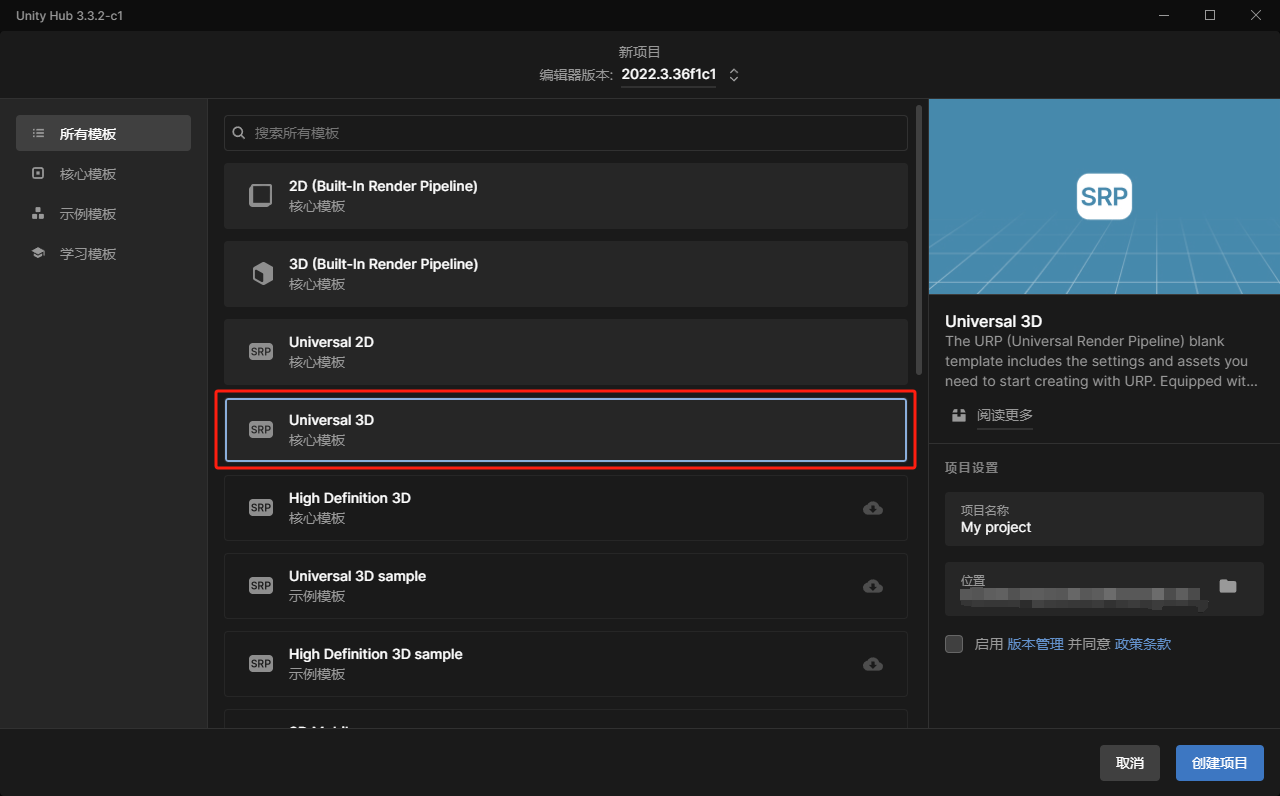Select the 核心模板 category
The height and width of the screenshot is (796, 1280).
[103, 173]
